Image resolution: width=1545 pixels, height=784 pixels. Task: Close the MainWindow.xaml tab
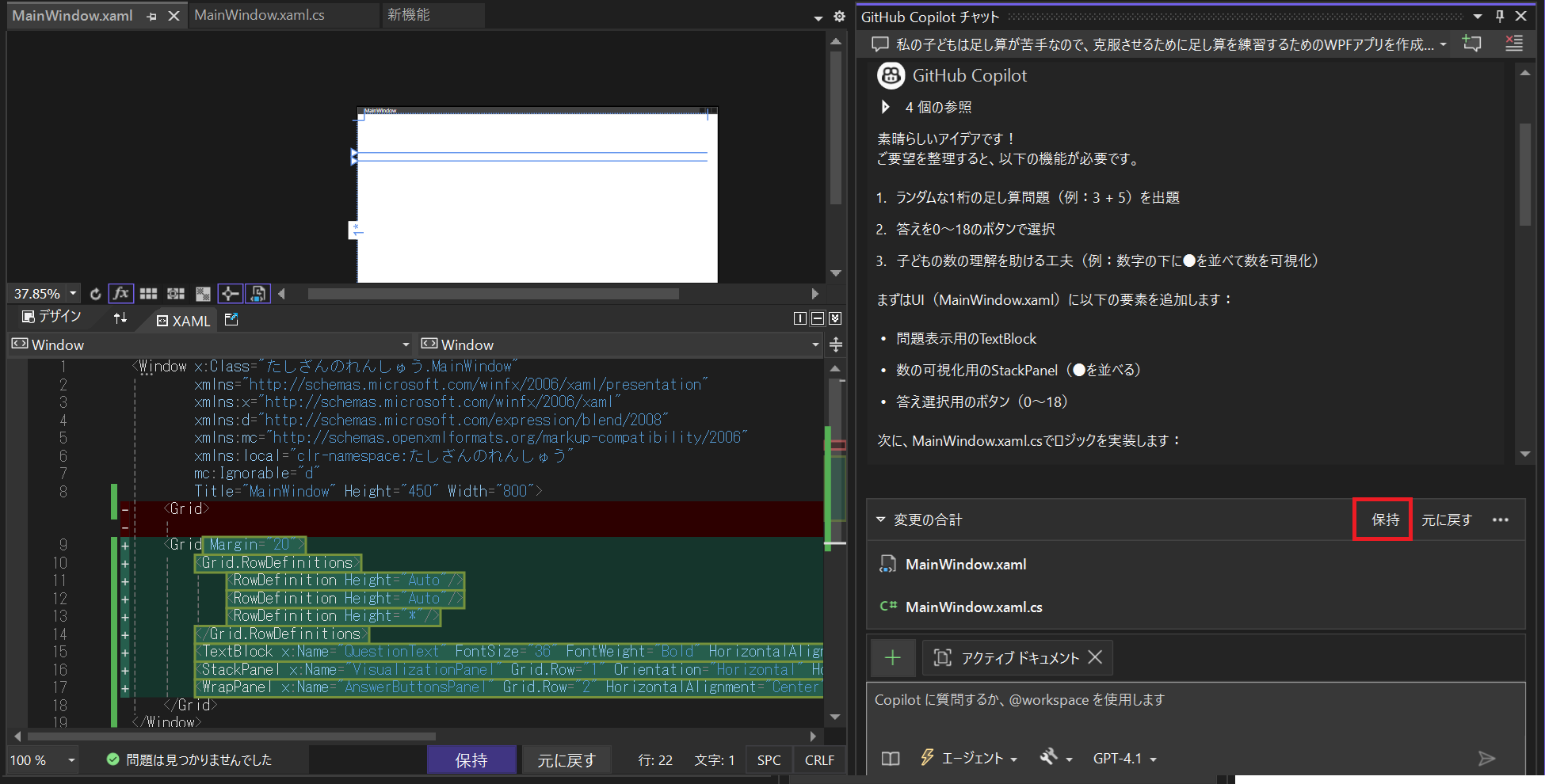click(174, 16)
